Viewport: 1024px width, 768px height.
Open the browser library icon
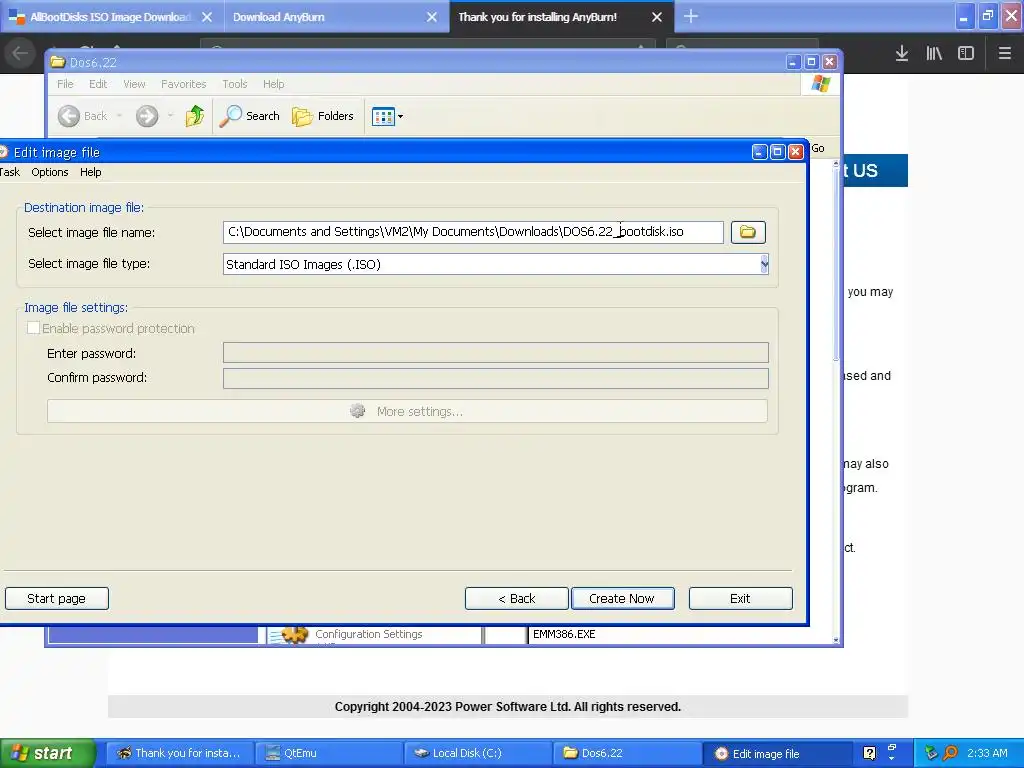[x=934, y=54]
